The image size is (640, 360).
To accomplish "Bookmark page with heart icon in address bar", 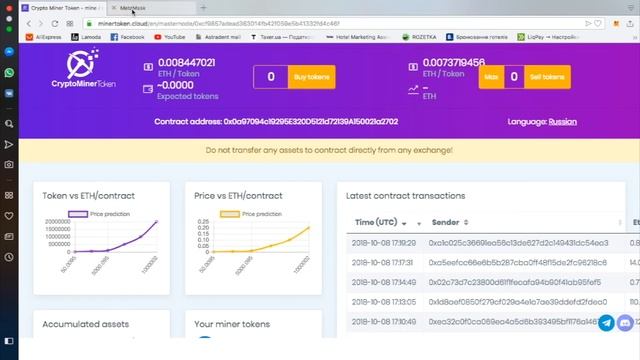I will tap(598, 24).
